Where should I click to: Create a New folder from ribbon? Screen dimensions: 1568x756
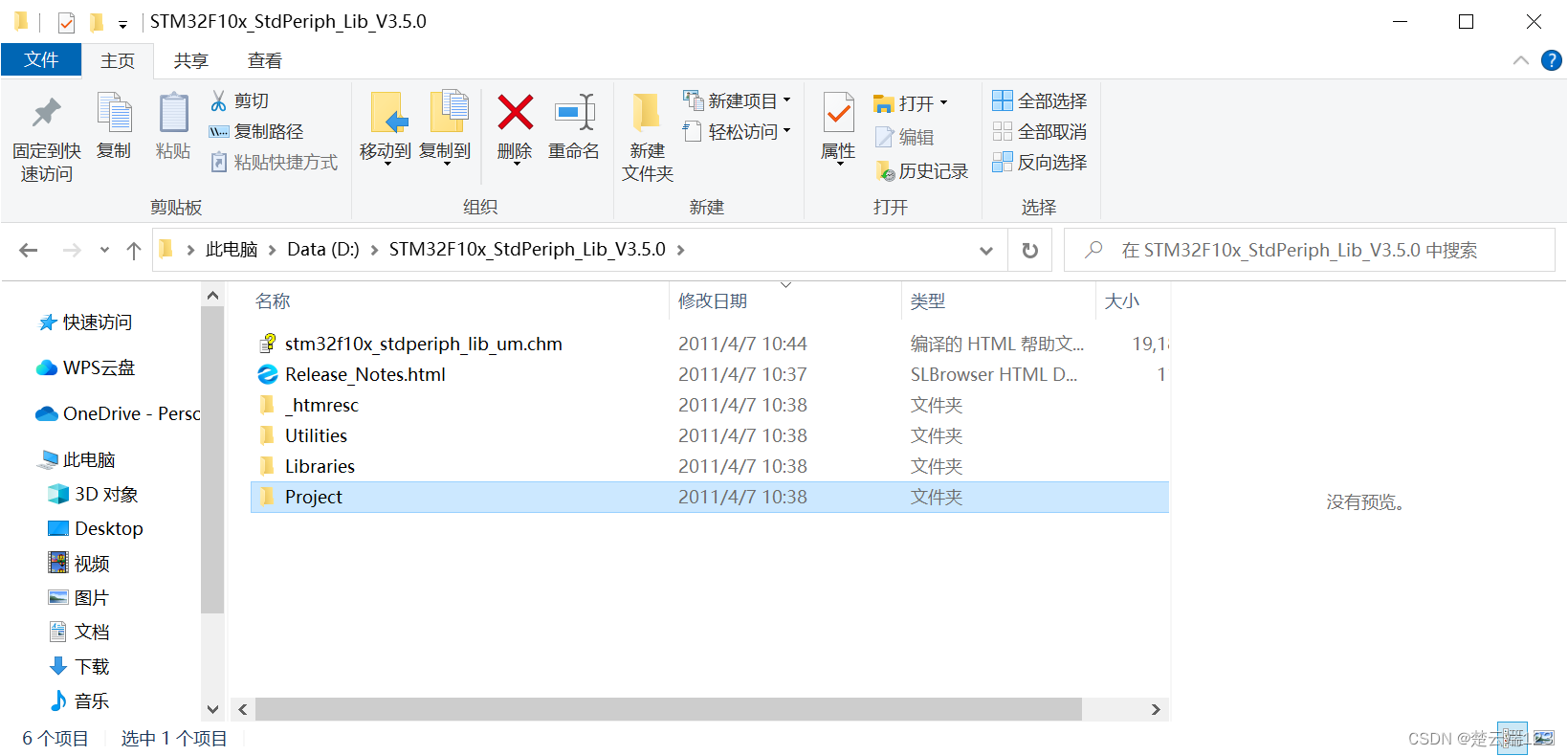coord(648,137)
